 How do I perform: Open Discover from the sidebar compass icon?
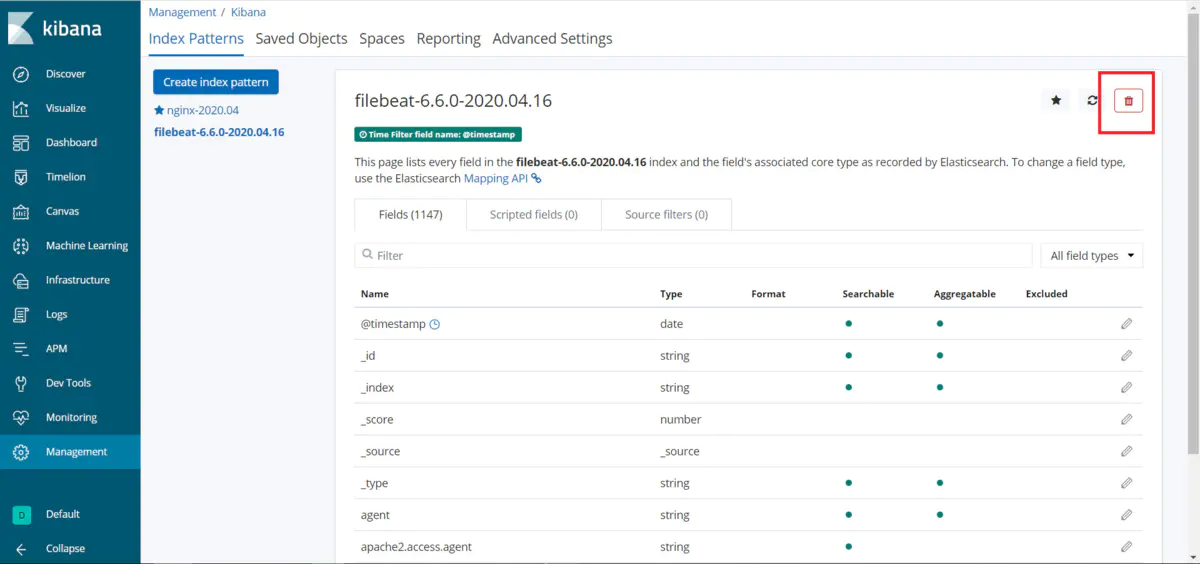tap(21, 74)
